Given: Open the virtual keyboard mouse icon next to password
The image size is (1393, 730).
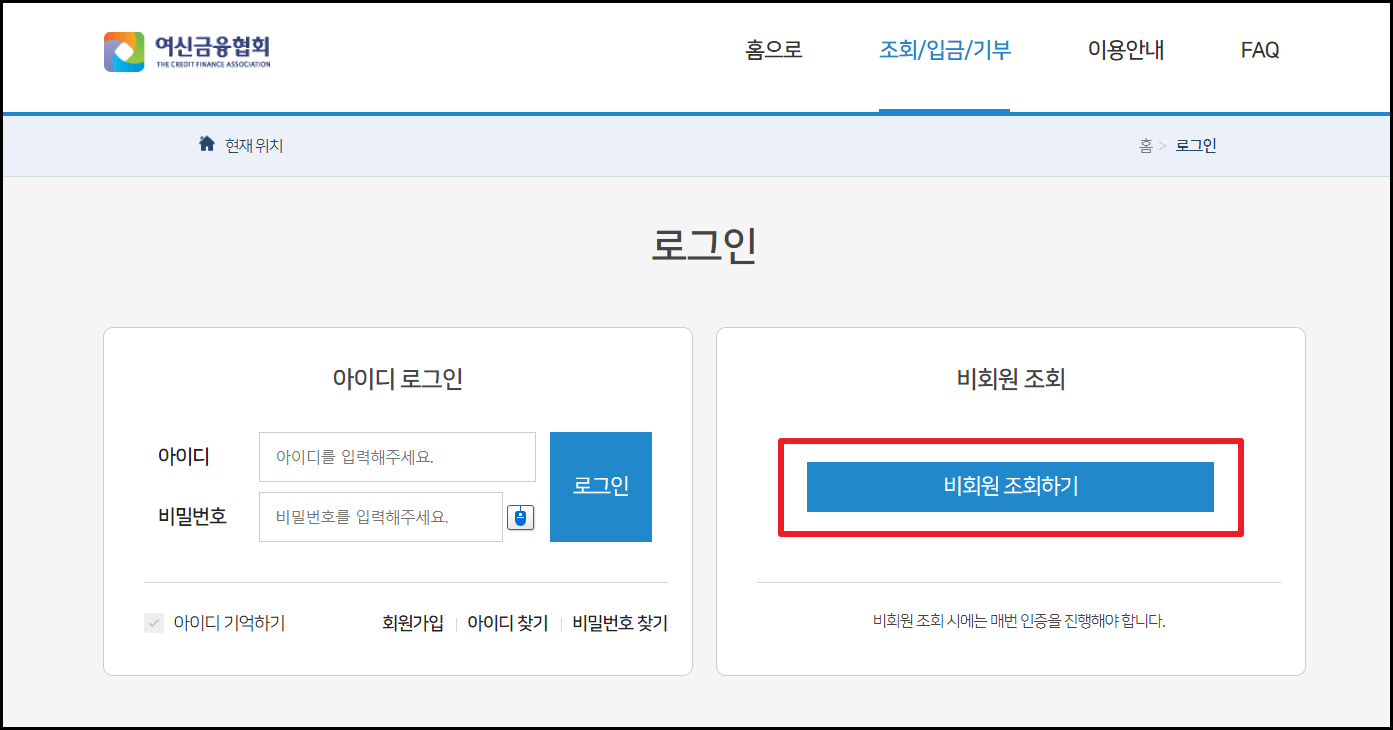Looking at the screenshot, I should coord(520,516).
